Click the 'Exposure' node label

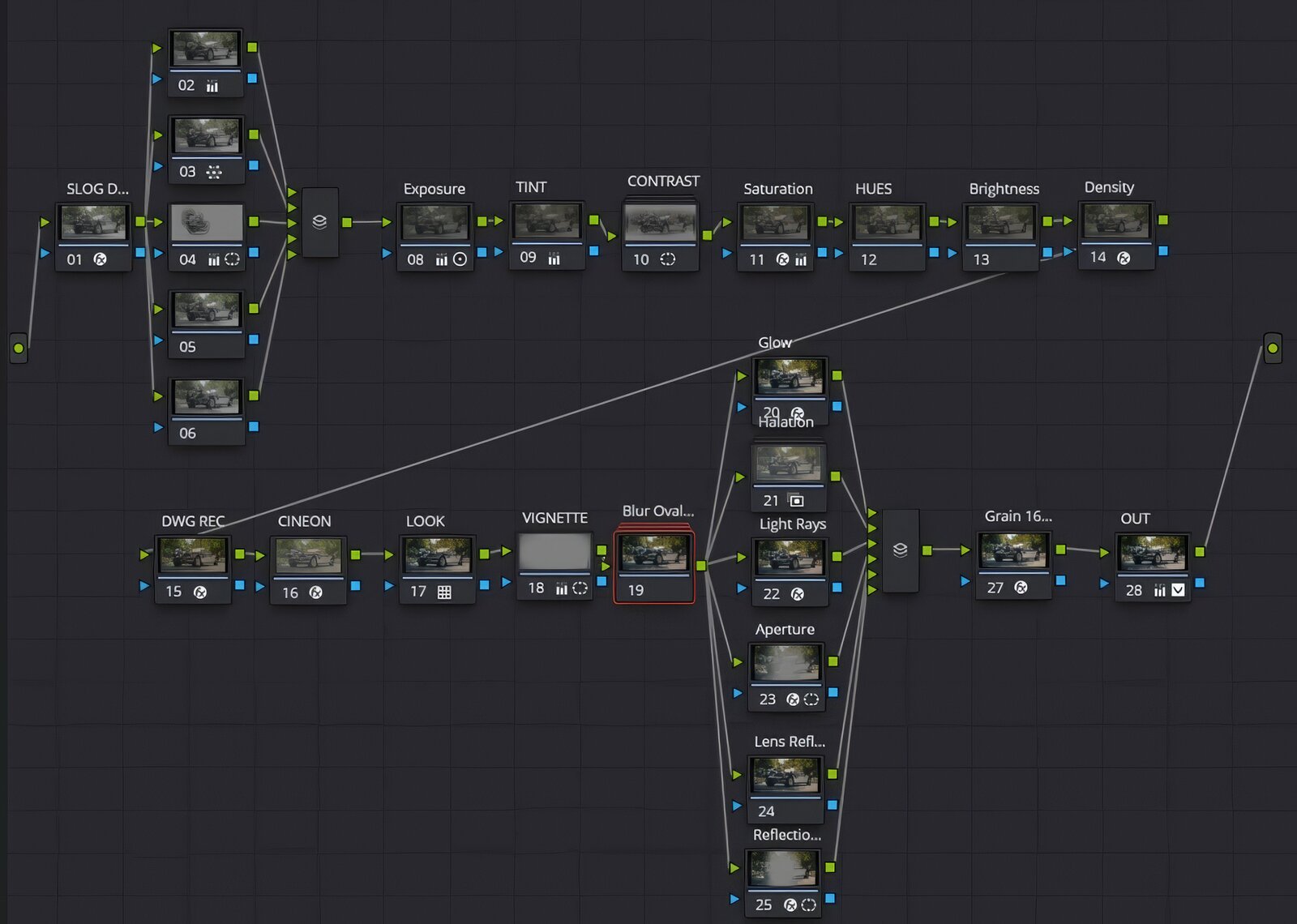[x=434, y=189]
